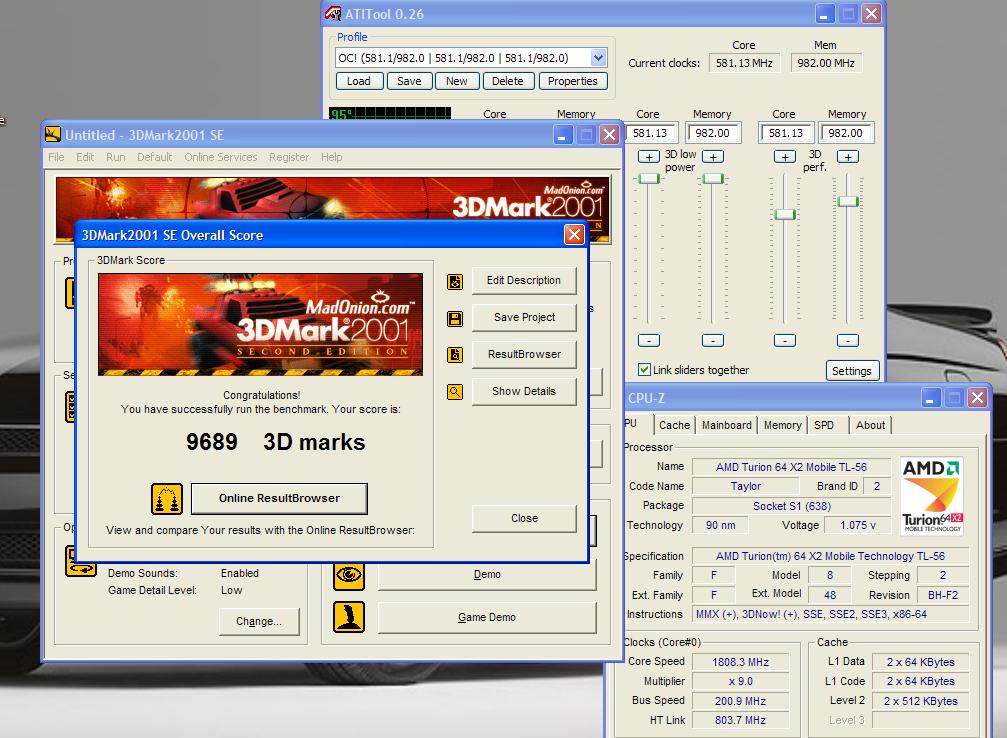Minimize the CPU-Z window
Screen dimensions: 1007x738
click(x=930, y=398)
